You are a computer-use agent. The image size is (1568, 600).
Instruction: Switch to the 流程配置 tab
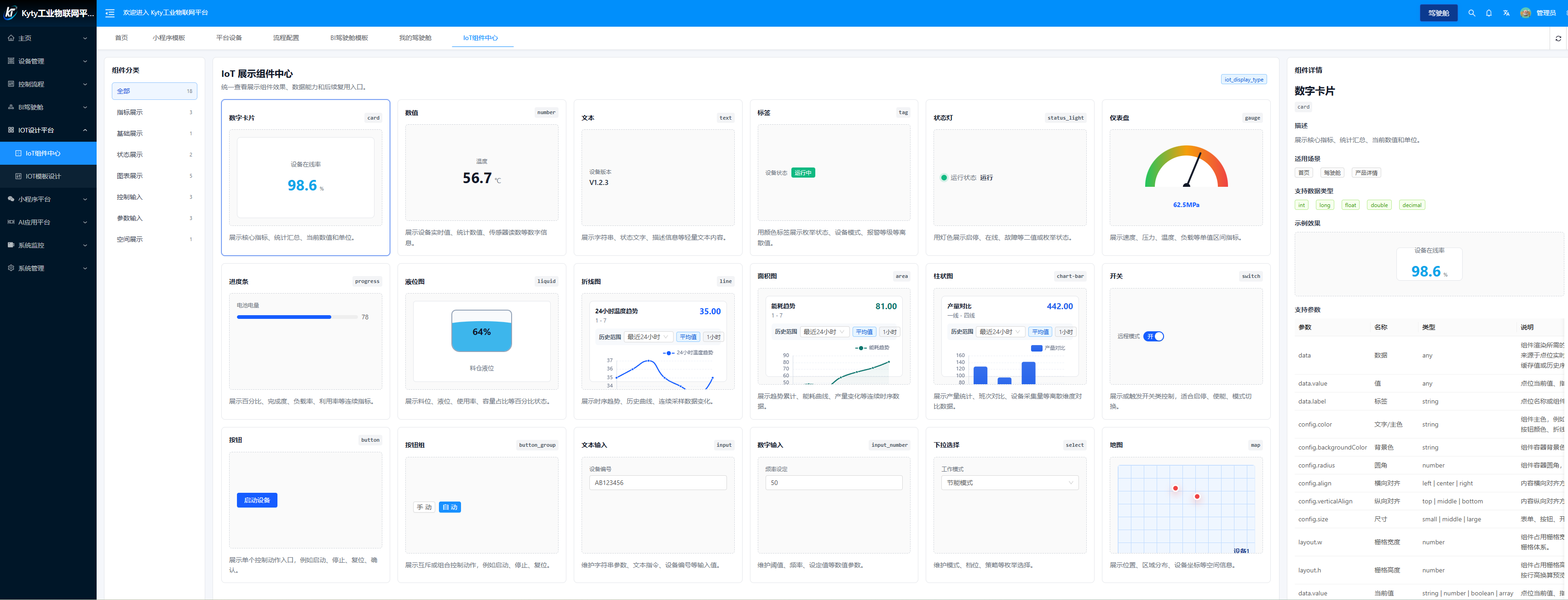[x=286, y=38]
